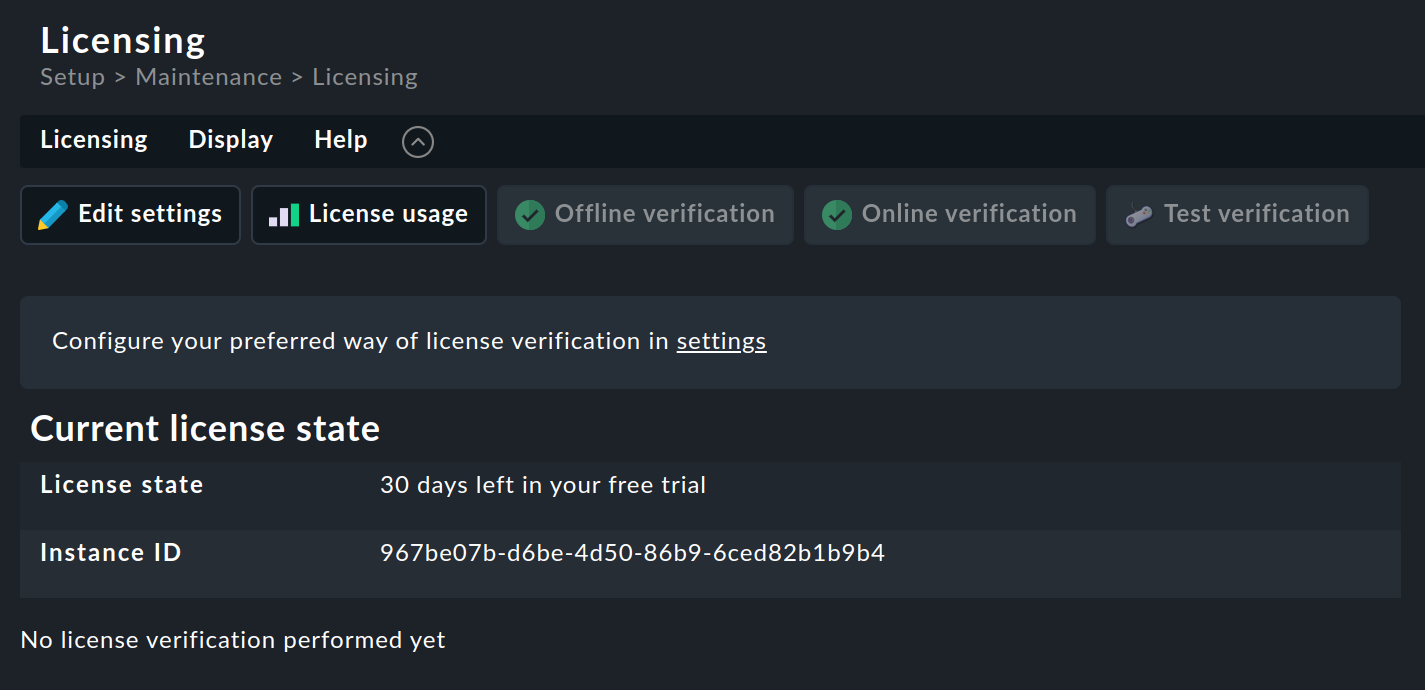The width and height of the screenshot is (1425, 690).
Task: Navigate to Setup via the breadcrumb
Action: pos(72,76)
